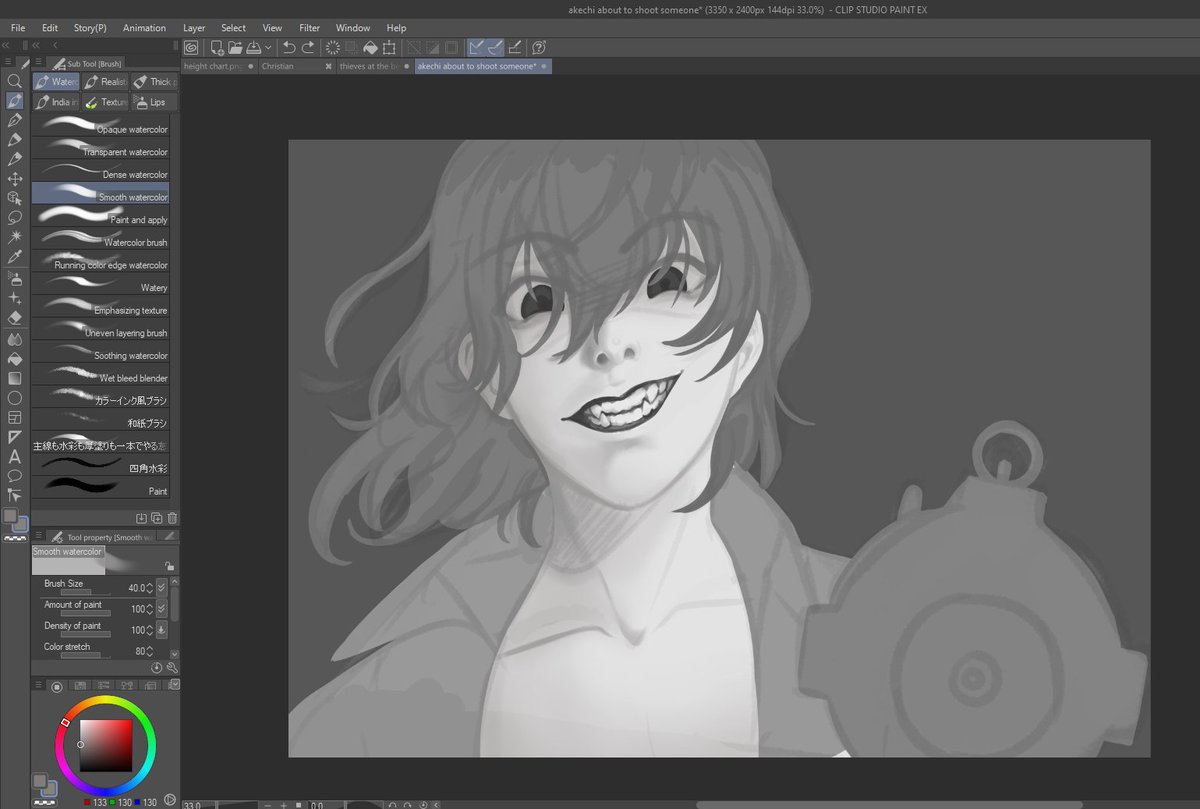Toggle Density of paint effect button
This screenshot has height=809, width=1200.
161,630
